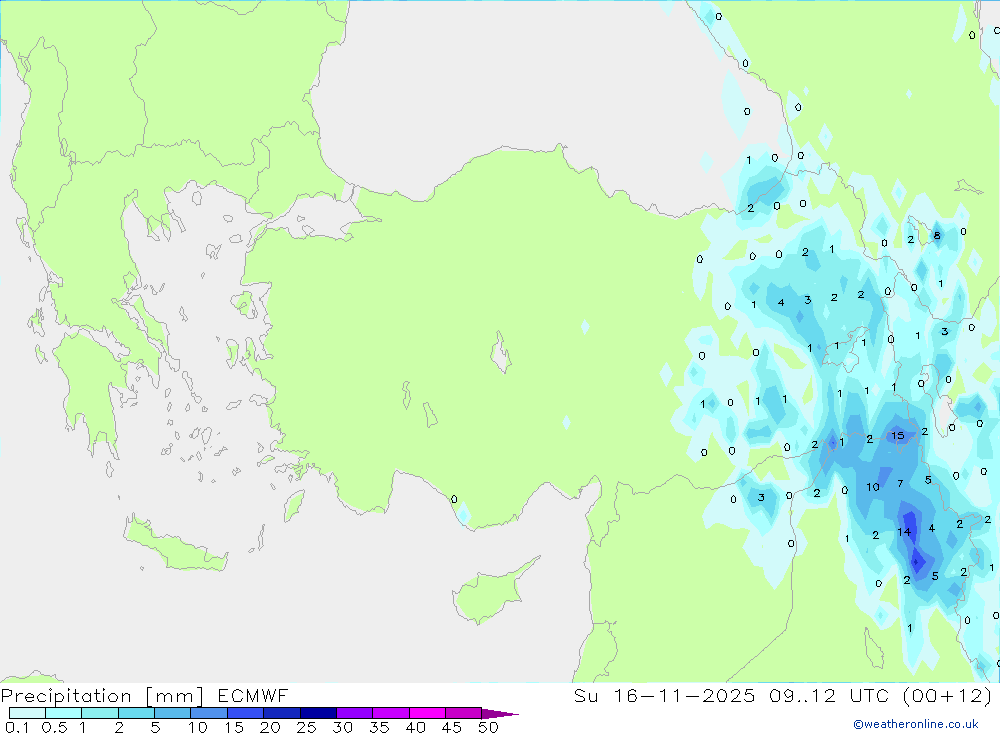Pick the 10–15 mm legend swatch
The image size is (1000, 733).
(209, 713)
